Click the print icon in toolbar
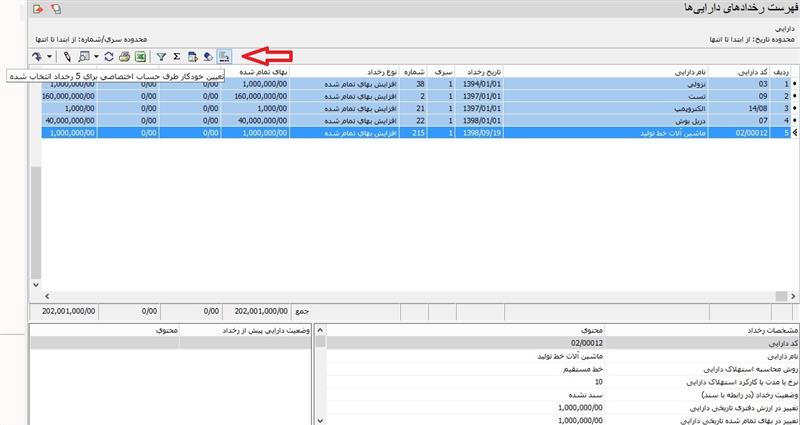The height and width of the screenshot is (425, 800). pos(124,57)
